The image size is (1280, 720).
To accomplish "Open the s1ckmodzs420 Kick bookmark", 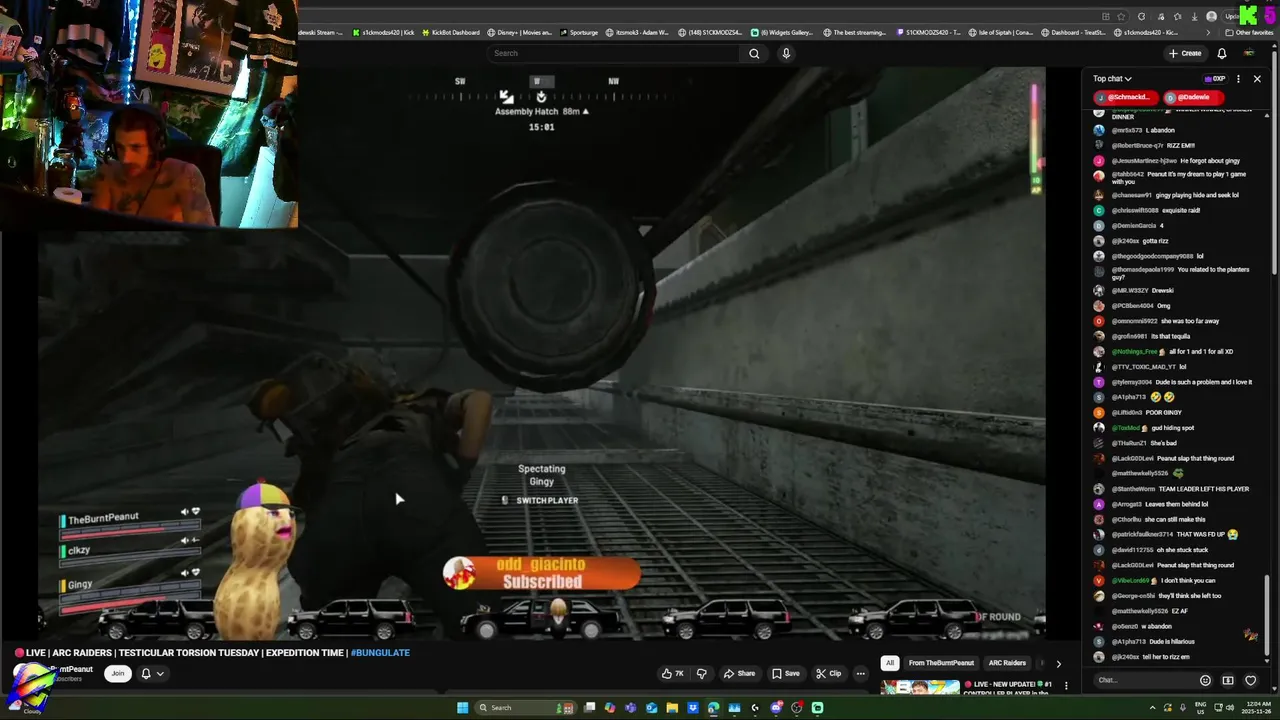I will (x=383, y=32).
